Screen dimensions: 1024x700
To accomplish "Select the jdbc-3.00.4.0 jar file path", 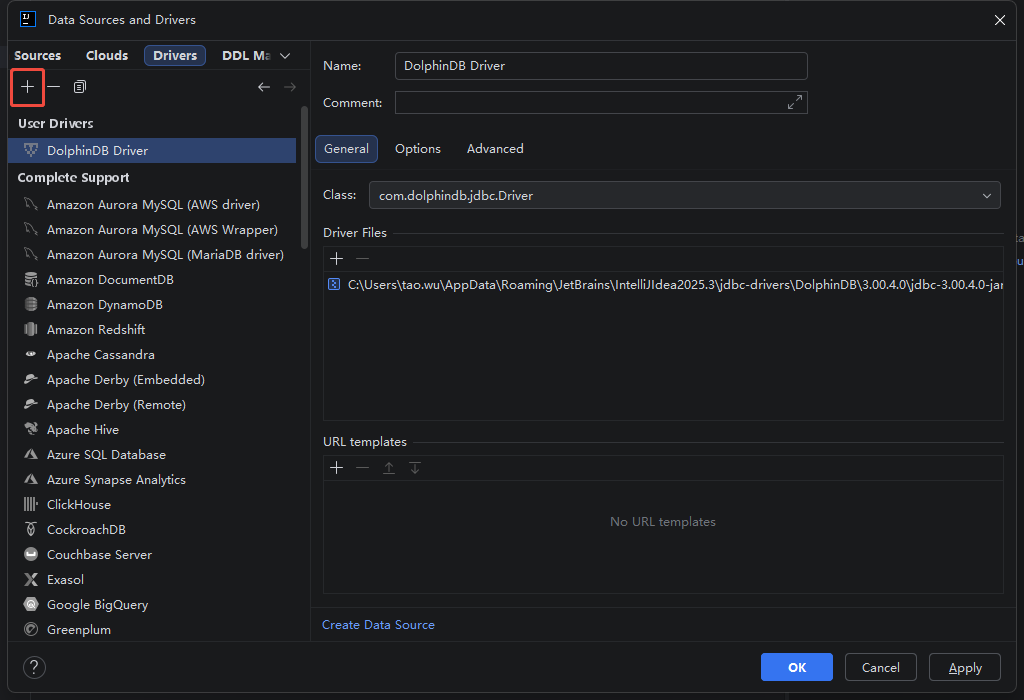I will tap(664, 284).
